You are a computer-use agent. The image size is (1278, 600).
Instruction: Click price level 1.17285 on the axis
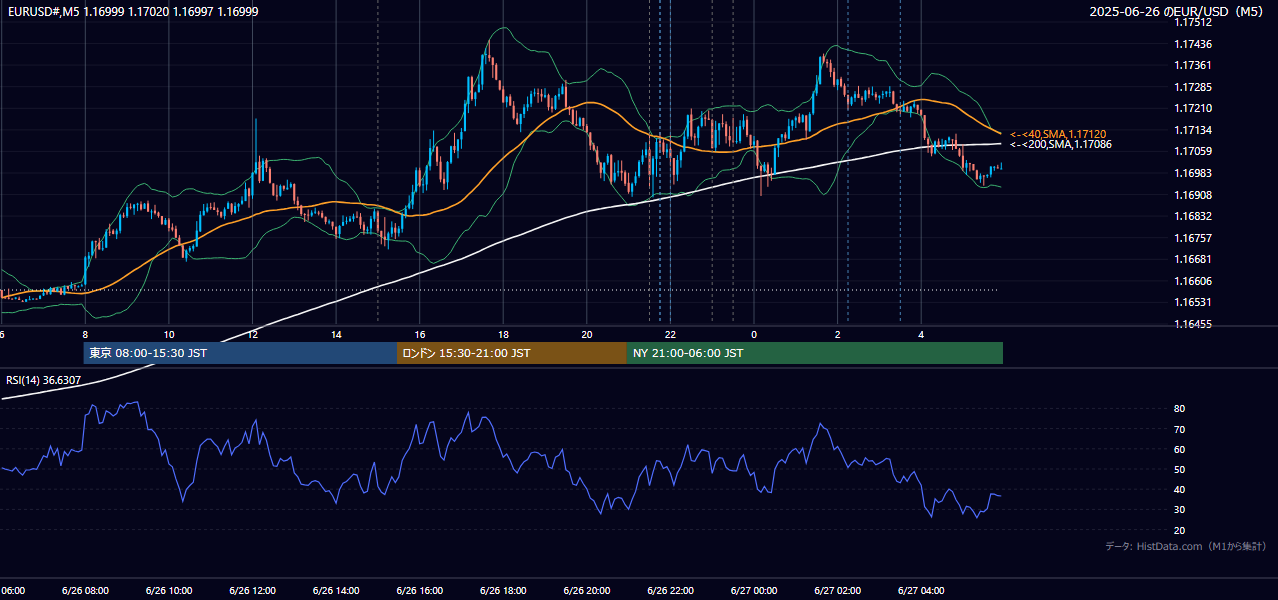[x=1192, y=87]
